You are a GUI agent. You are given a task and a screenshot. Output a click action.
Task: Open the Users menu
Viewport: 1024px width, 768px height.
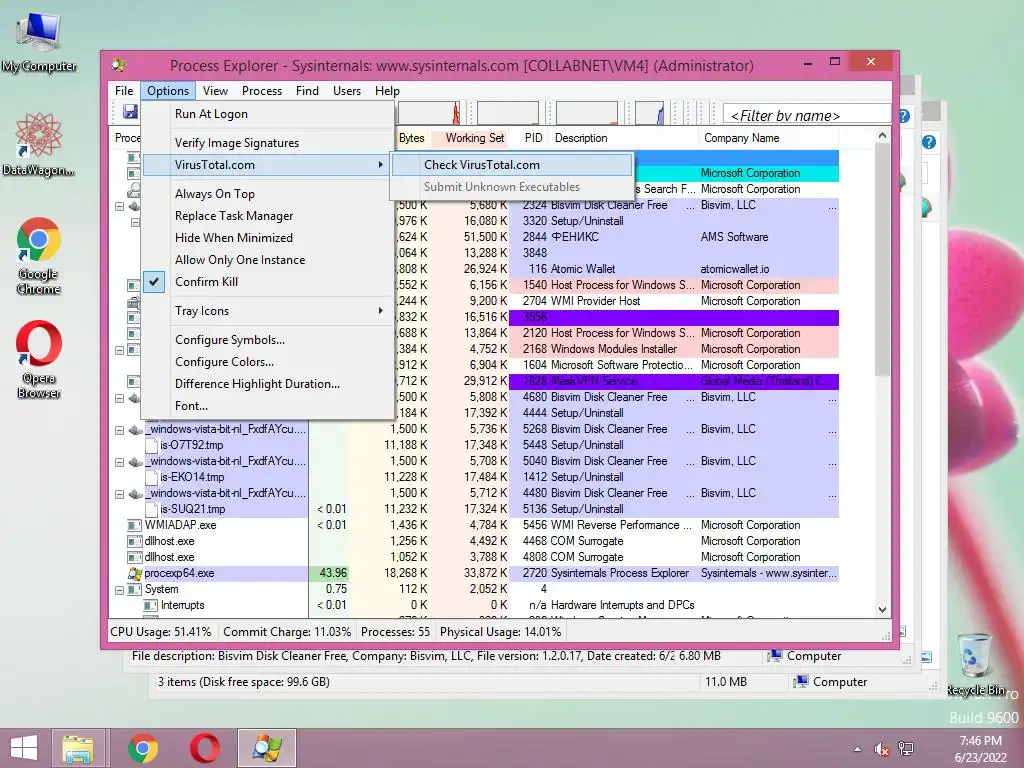tap(347, 91)
